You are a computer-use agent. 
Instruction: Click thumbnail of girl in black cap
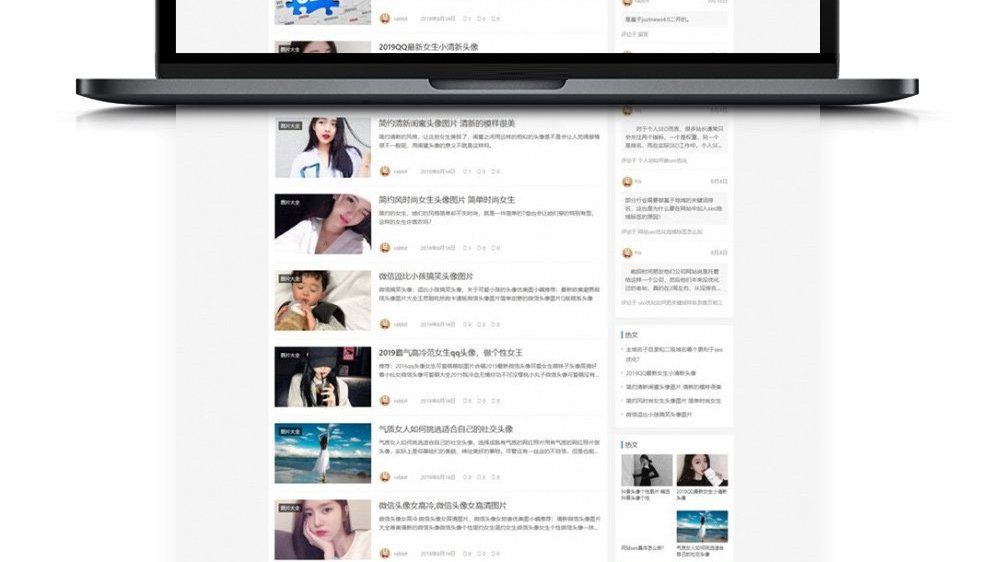tap(323, 377)
